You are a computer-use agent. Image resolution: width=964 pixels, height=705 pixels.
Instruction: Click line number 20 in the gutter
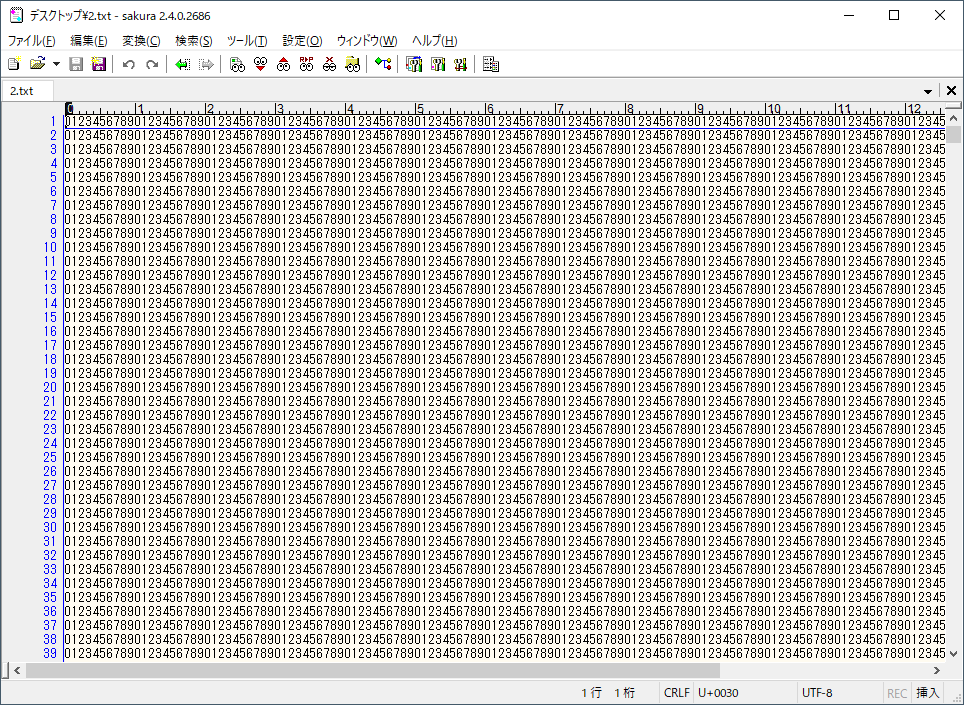(50, 387)
